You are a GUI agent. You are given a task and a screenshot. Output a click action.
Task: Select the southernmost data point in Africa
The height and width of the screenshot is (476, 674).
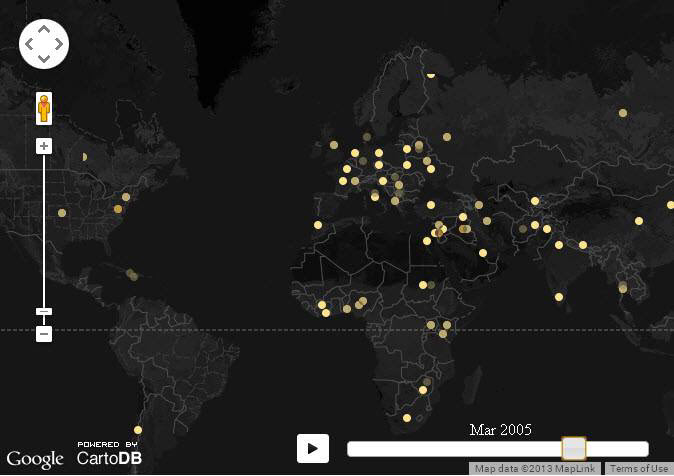407,418
